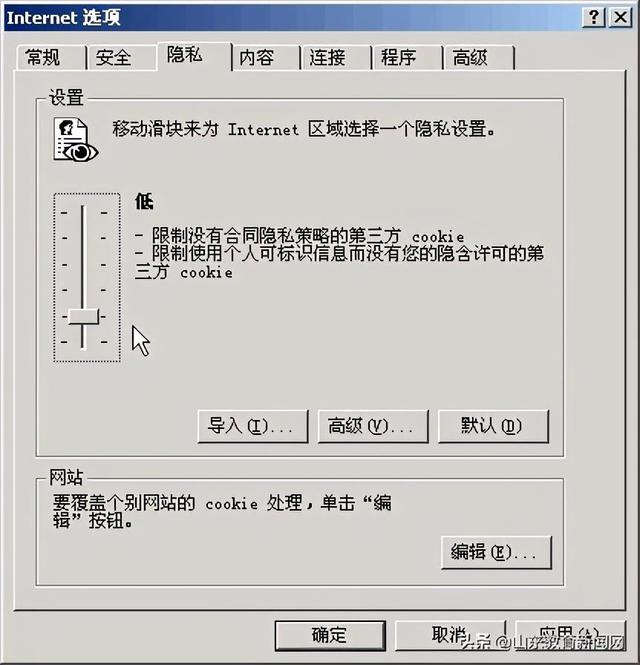Open the 安全 tab
The width and height of the screenshot is (640, 665).
point(121,57)
